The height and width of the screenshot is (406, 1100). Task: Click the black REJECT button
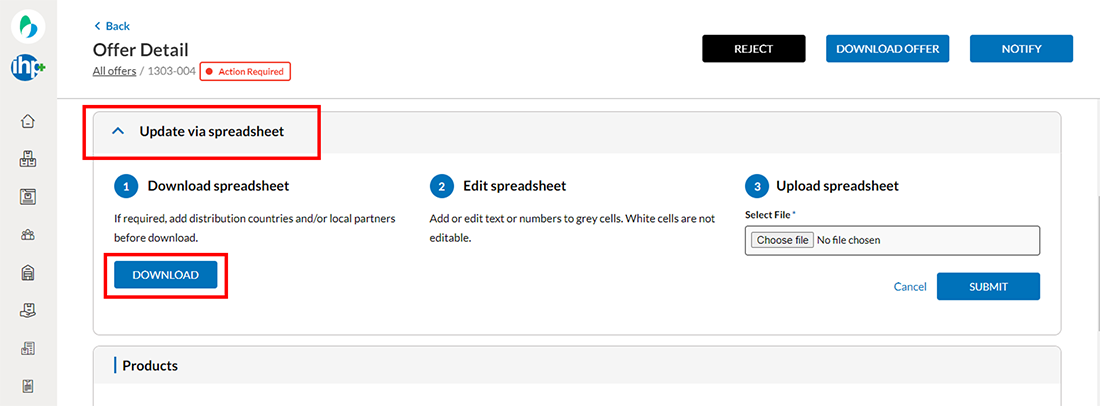point(753,49)
